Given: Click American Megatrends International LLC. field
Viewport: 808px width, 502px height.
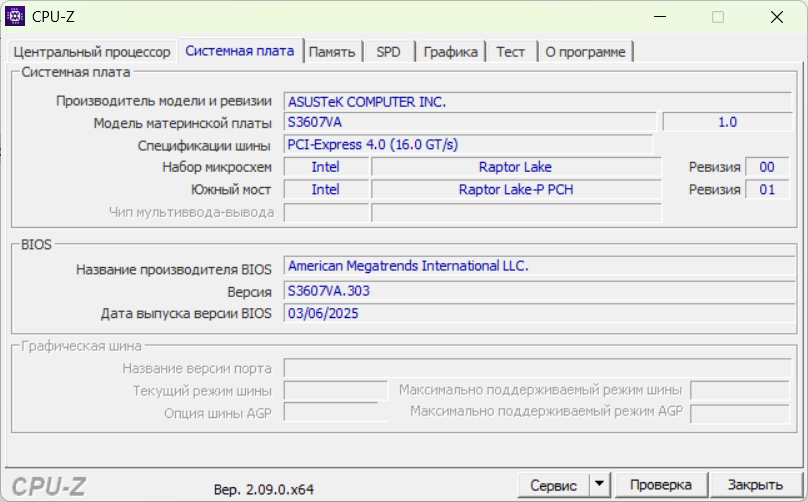Looking at the screenshot, I should 539,266.
